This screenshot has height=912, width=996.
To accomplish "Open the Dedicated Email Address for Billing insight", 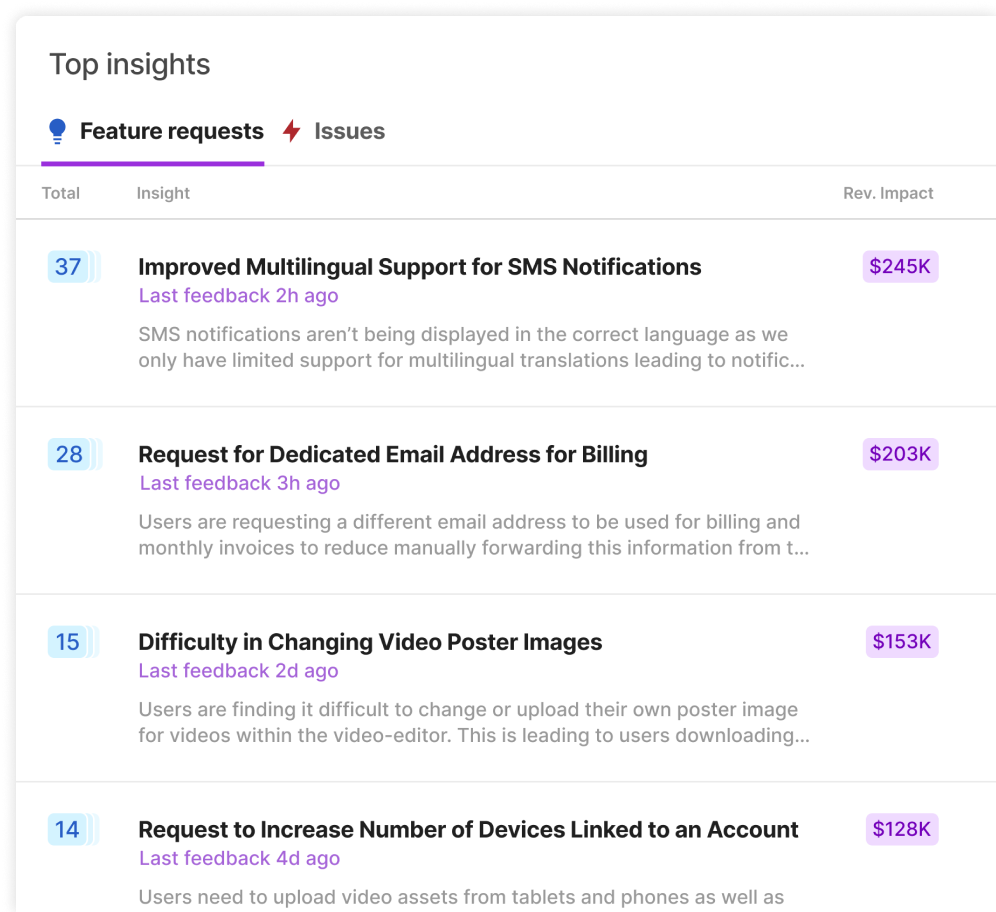I will coord(393,454).
